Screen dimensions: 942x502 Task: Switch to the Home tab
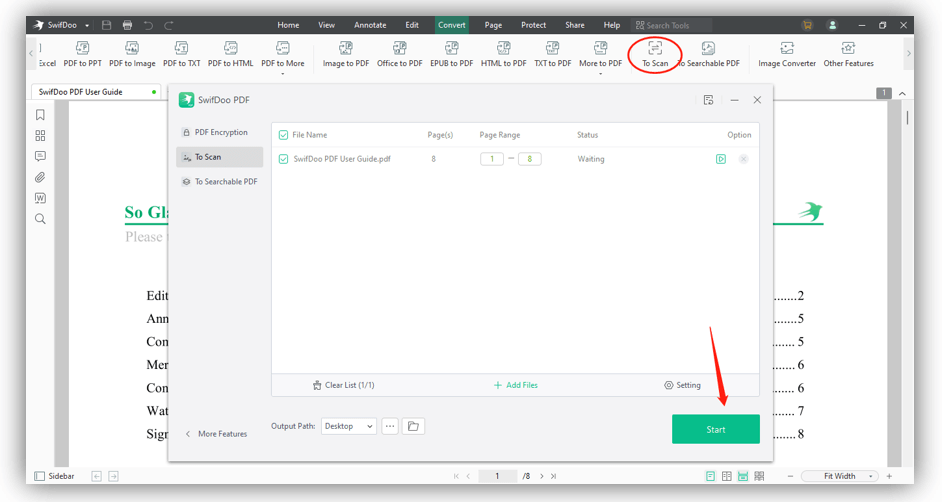click(288, 25)
